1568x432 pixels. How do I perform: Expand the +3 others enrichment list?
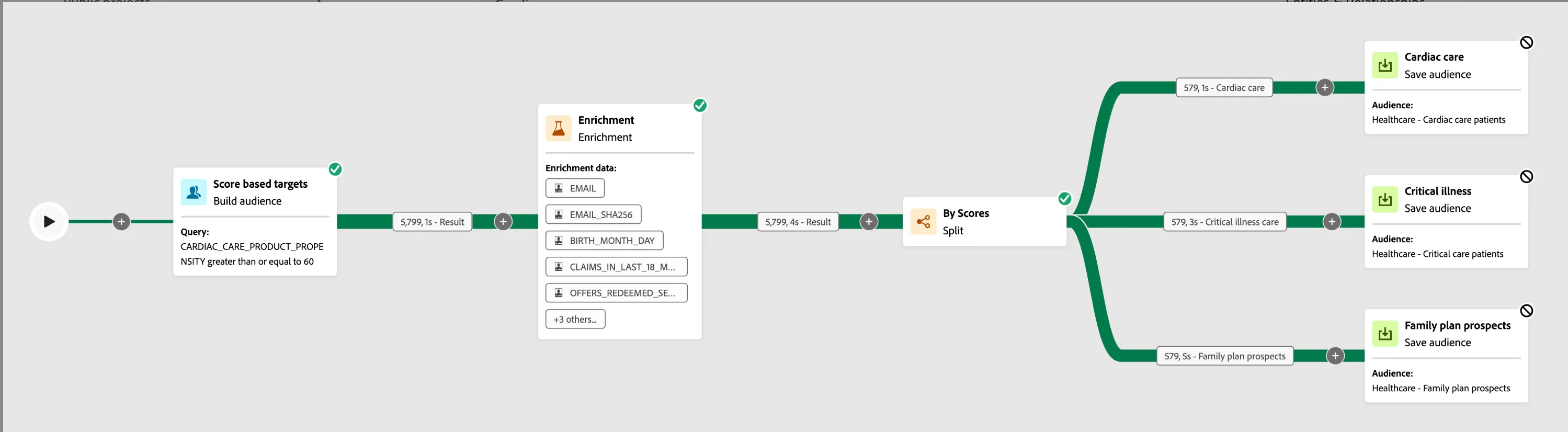[x=575, y=319]
